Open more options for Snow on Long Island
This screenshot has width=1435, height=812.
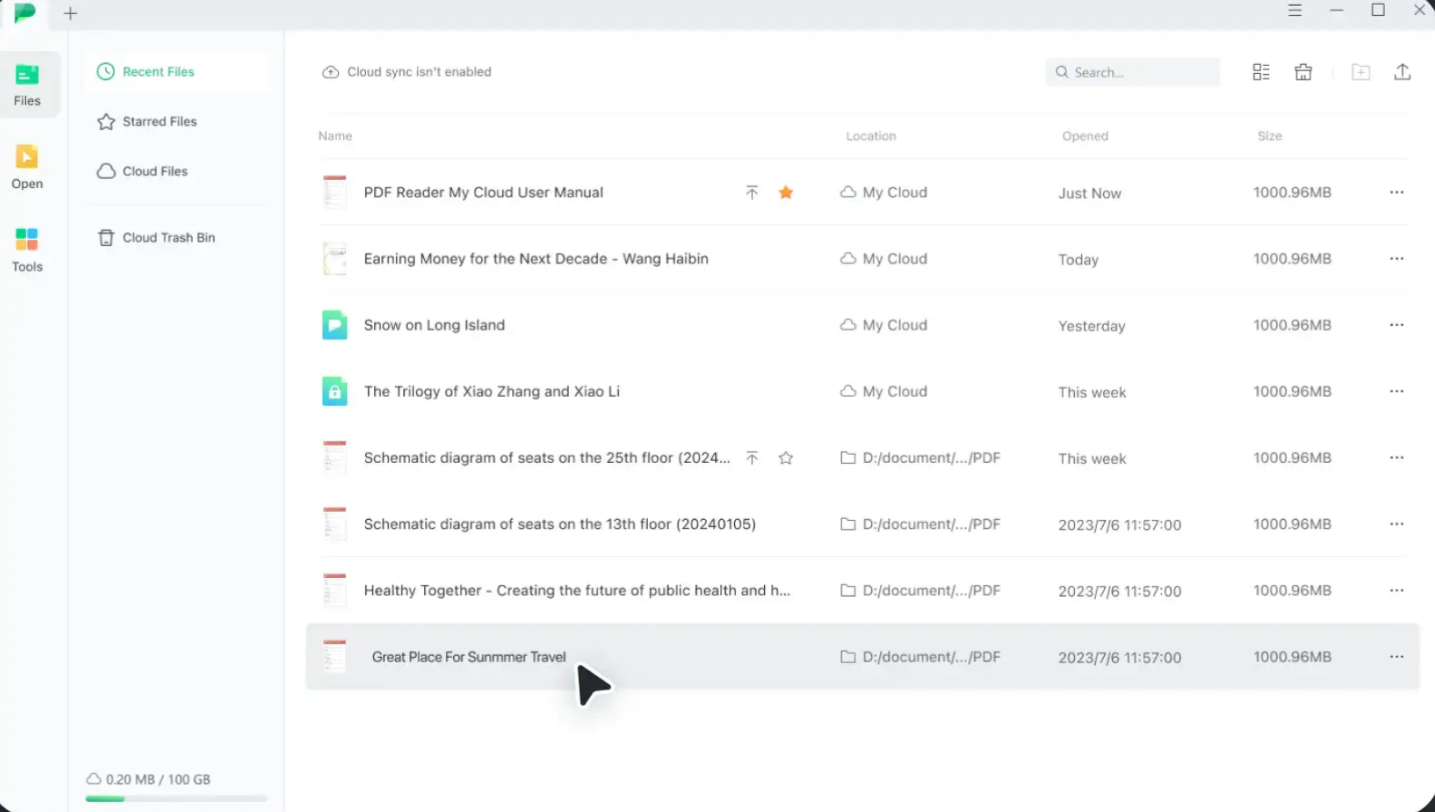point(1397,325)
